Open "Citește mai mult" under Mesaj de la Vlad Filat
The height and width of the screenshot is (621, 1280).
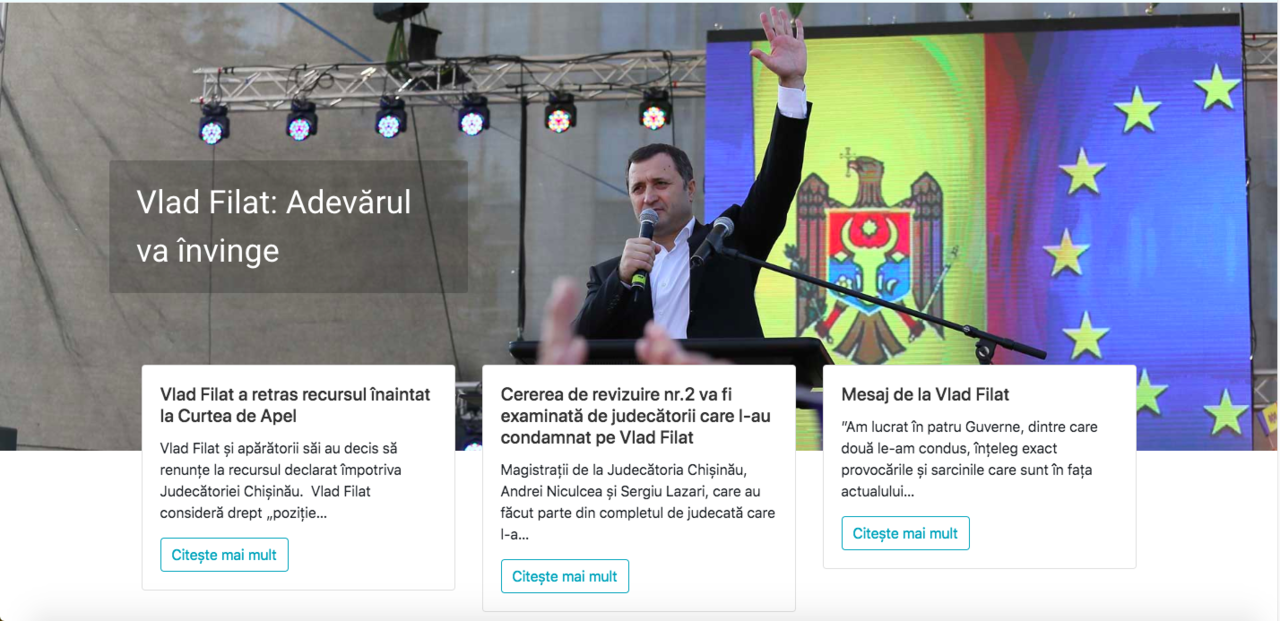pyautogui.click(x=905, y=533)
